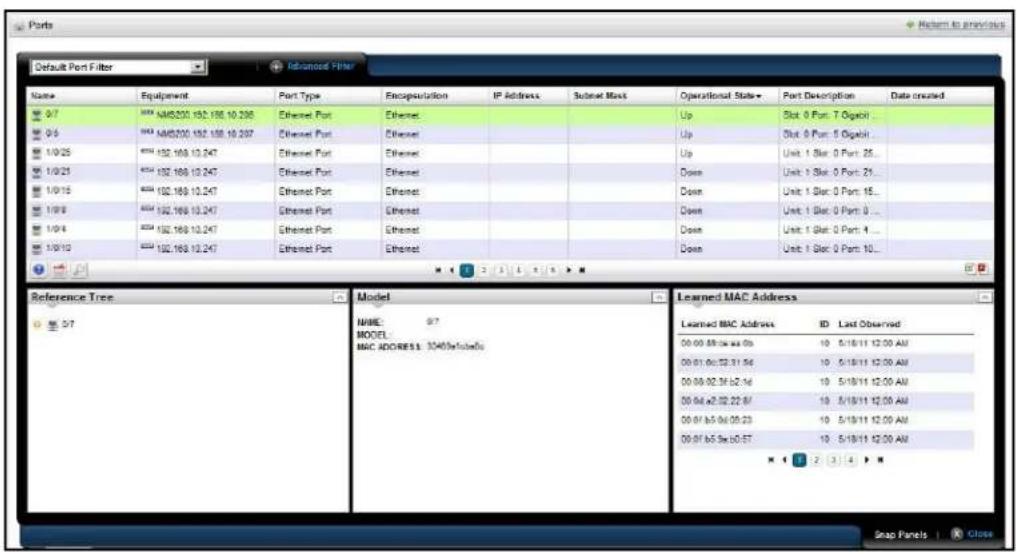Select page 2 in ports table pager
Image resolution: width=1017 pixels, height=554 pixels.
(483, 271)
